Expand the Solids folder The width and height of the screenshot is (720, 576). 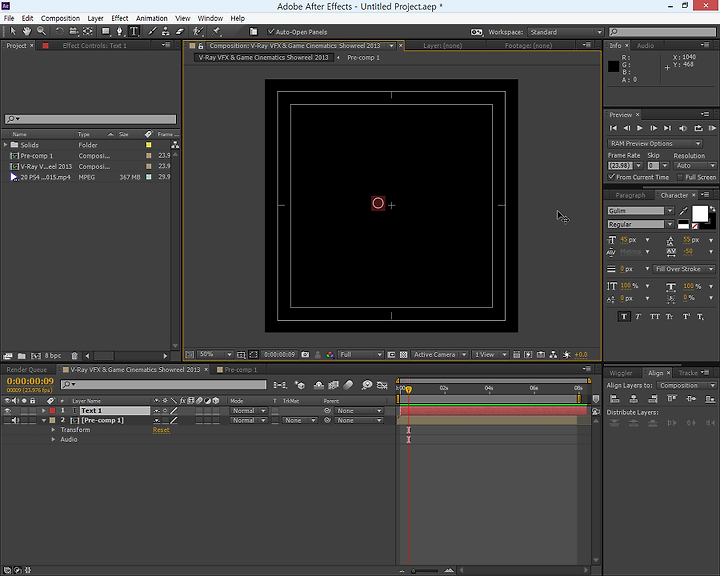pos(6,145)
